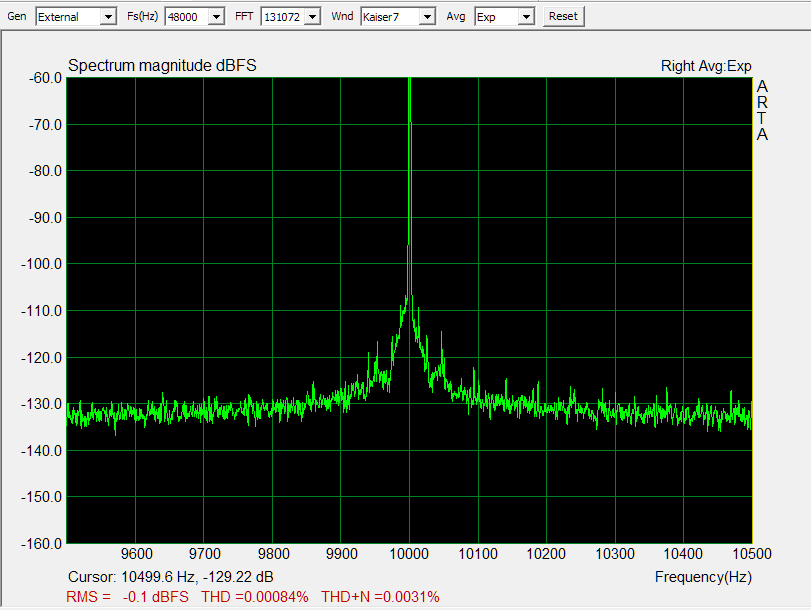Image resolution: width=811 pixels, height=610 pixels.
Task: Click the 10500 frequency axis label
Action: (752, 554)
